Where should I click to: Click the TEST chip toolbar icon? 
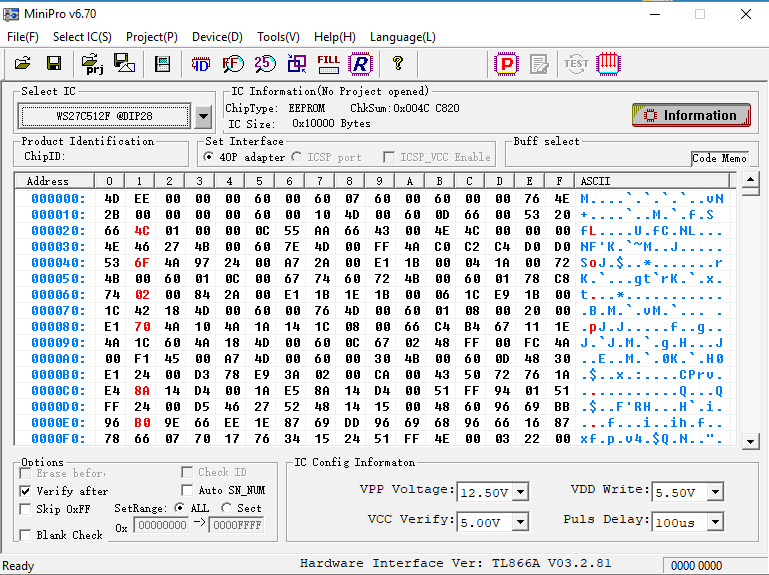point(576,63)
